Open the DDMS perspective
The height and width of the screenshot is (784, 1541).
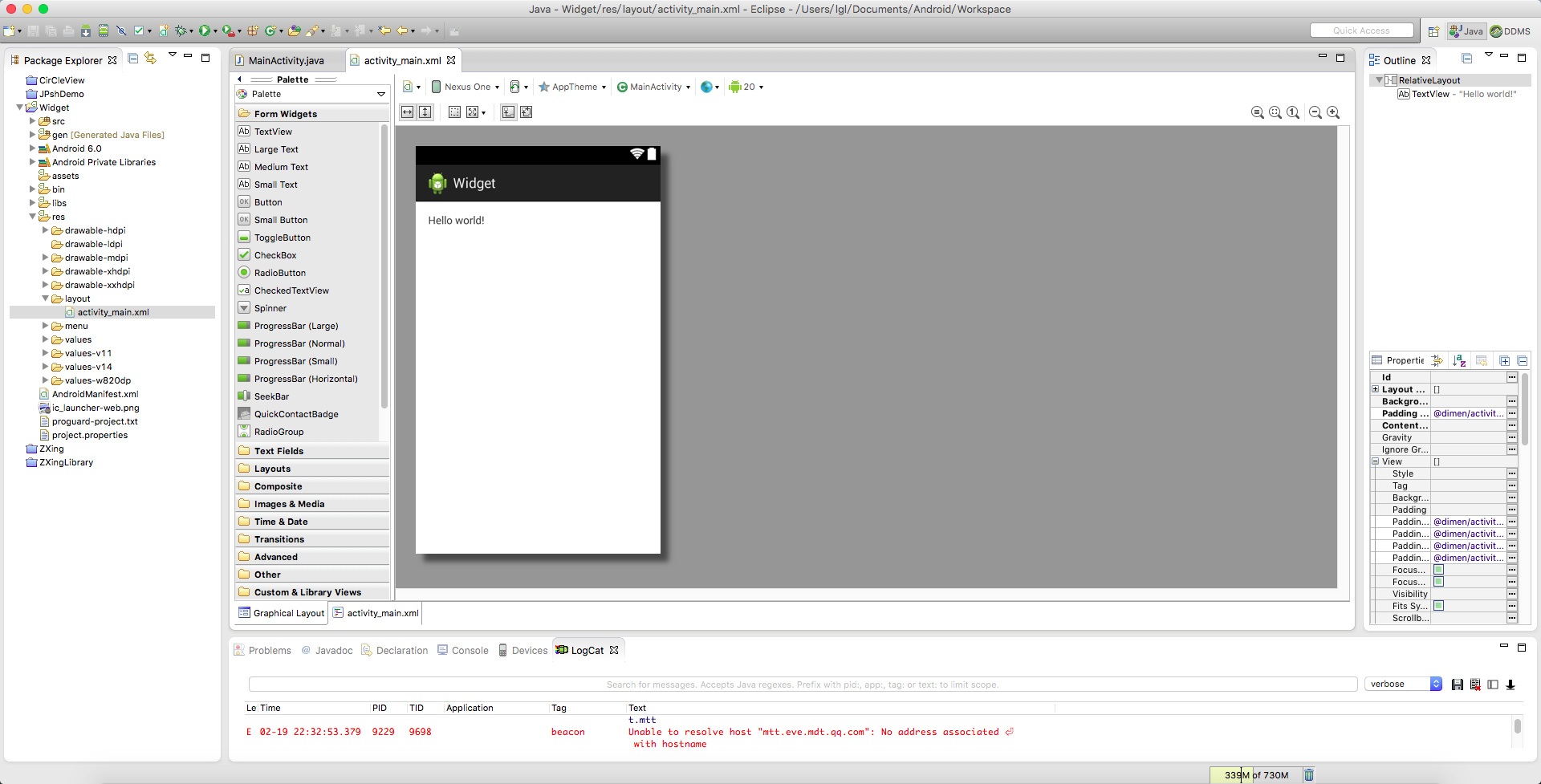tap(1510, 31)
